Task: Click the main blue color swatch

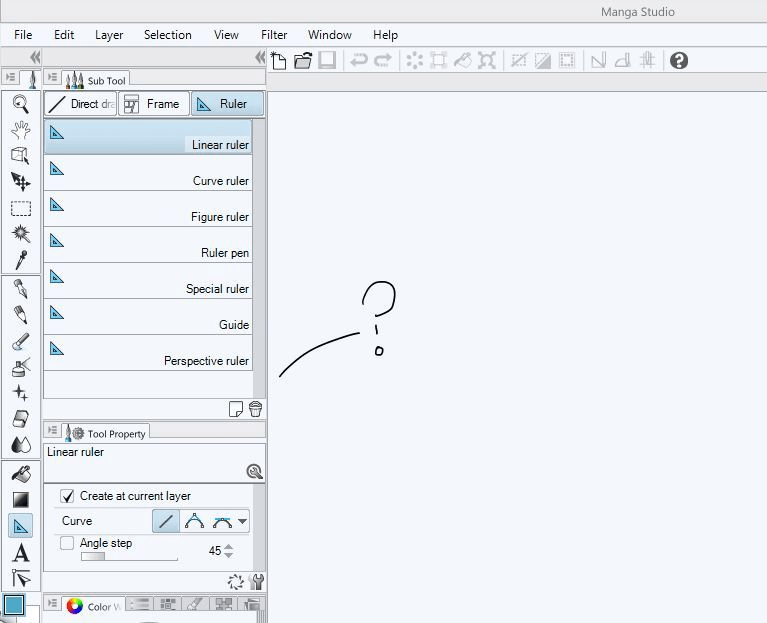Action: pos(14,604)
